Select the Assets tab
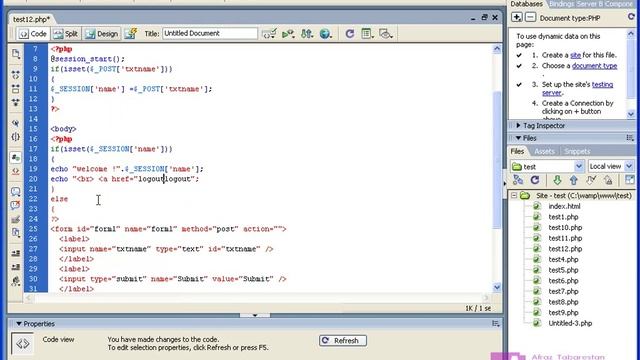Screen dimensions: 640x360 point(544,151)
